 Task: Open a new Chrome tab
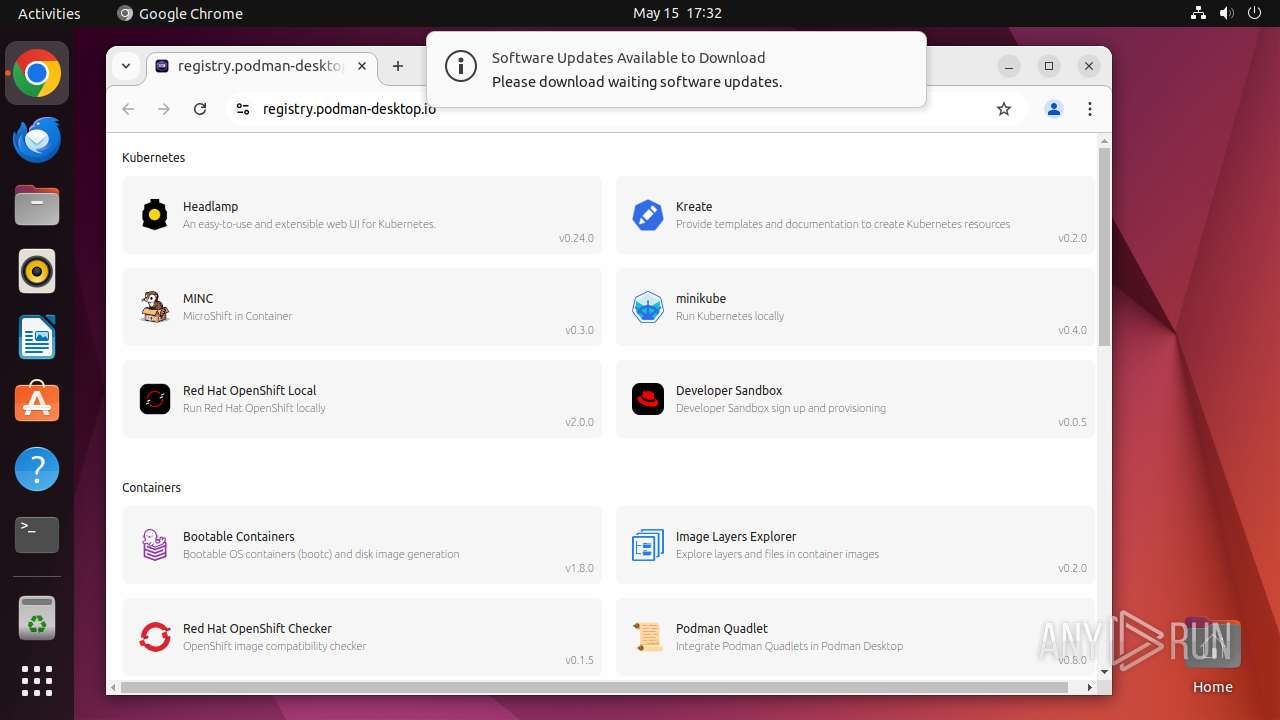coord(398,66)
